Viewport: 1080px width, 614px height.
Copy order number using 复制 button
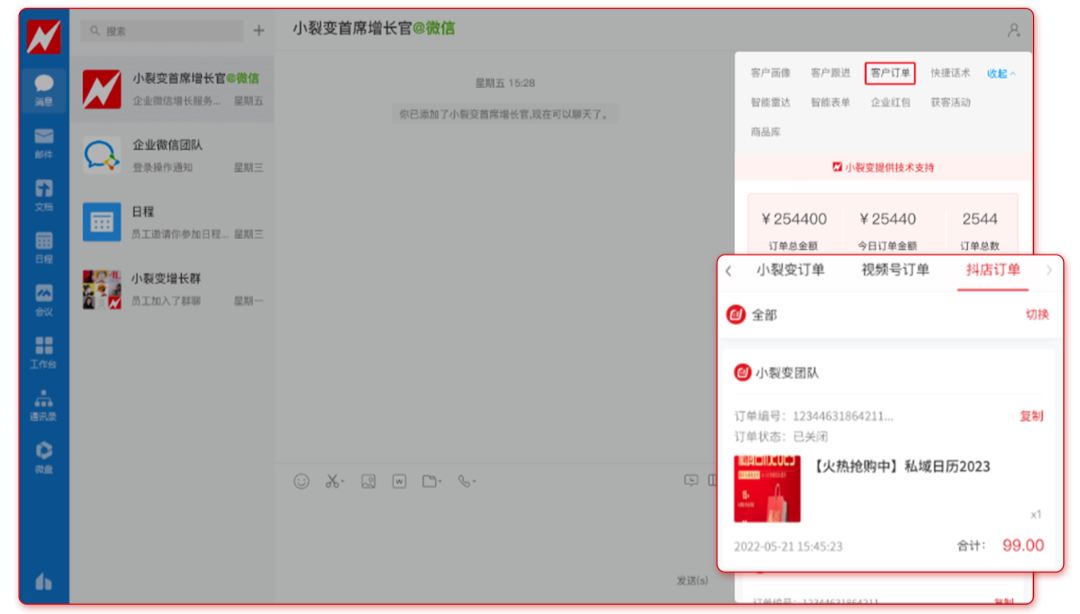pos(1031,417)
